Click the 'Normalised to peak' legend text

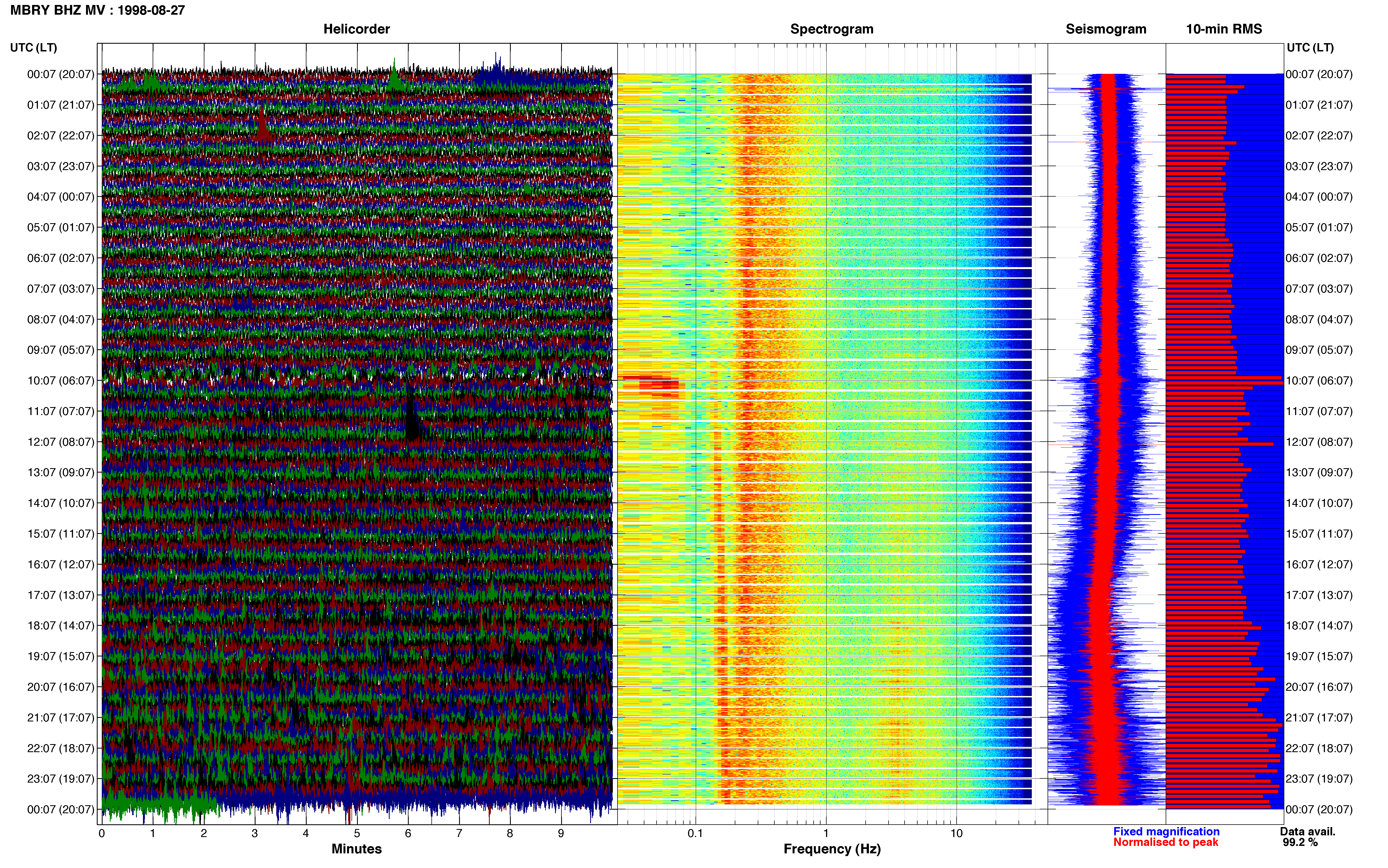(1165, 842)
